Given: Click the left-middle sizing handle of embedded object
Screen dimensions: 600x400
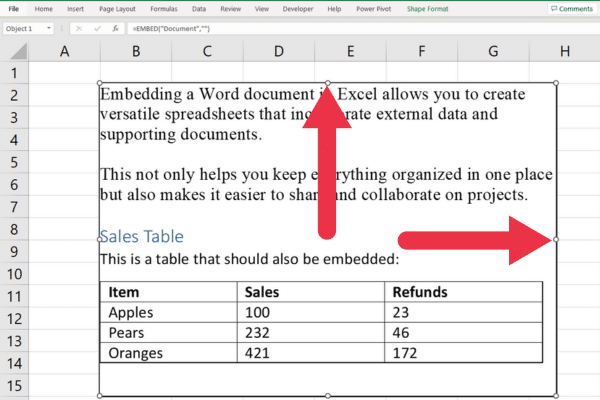Looking at the screenshot, I should click(x=99, y=239).
